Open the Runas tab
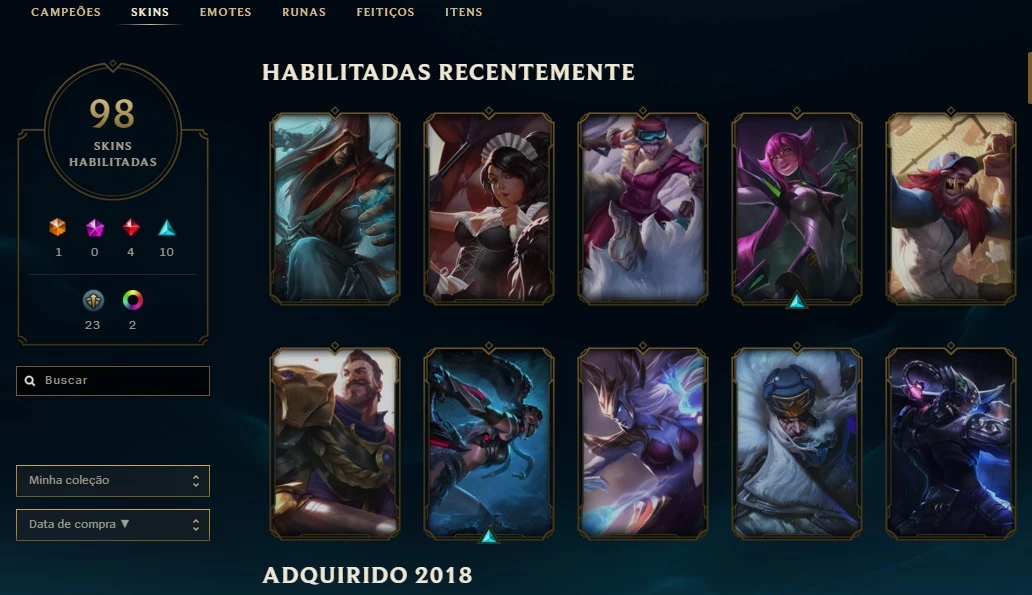 click(304, 12)
